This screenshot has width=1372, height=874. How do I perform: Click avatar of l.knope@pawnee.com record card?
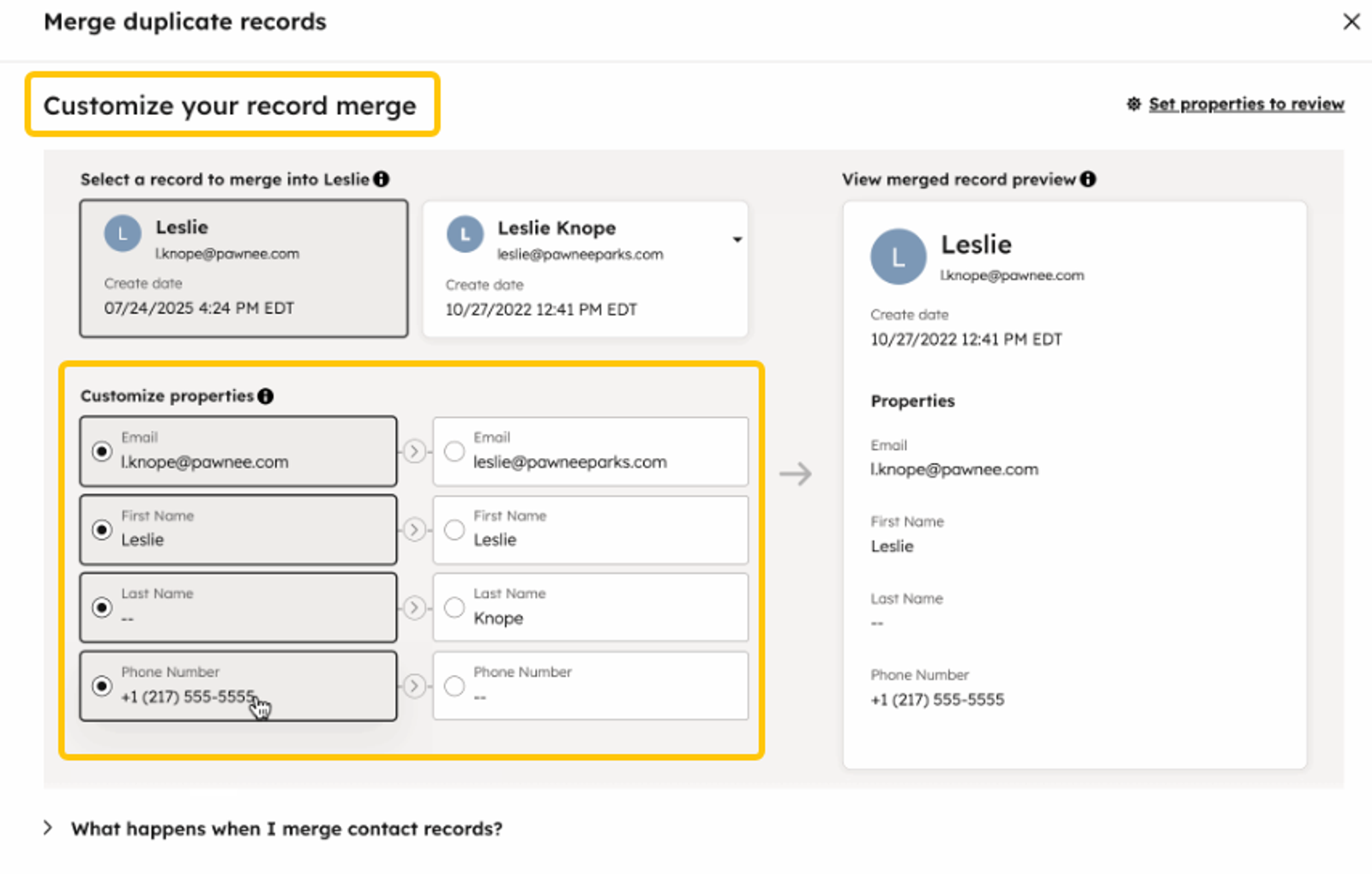point(123,233)
